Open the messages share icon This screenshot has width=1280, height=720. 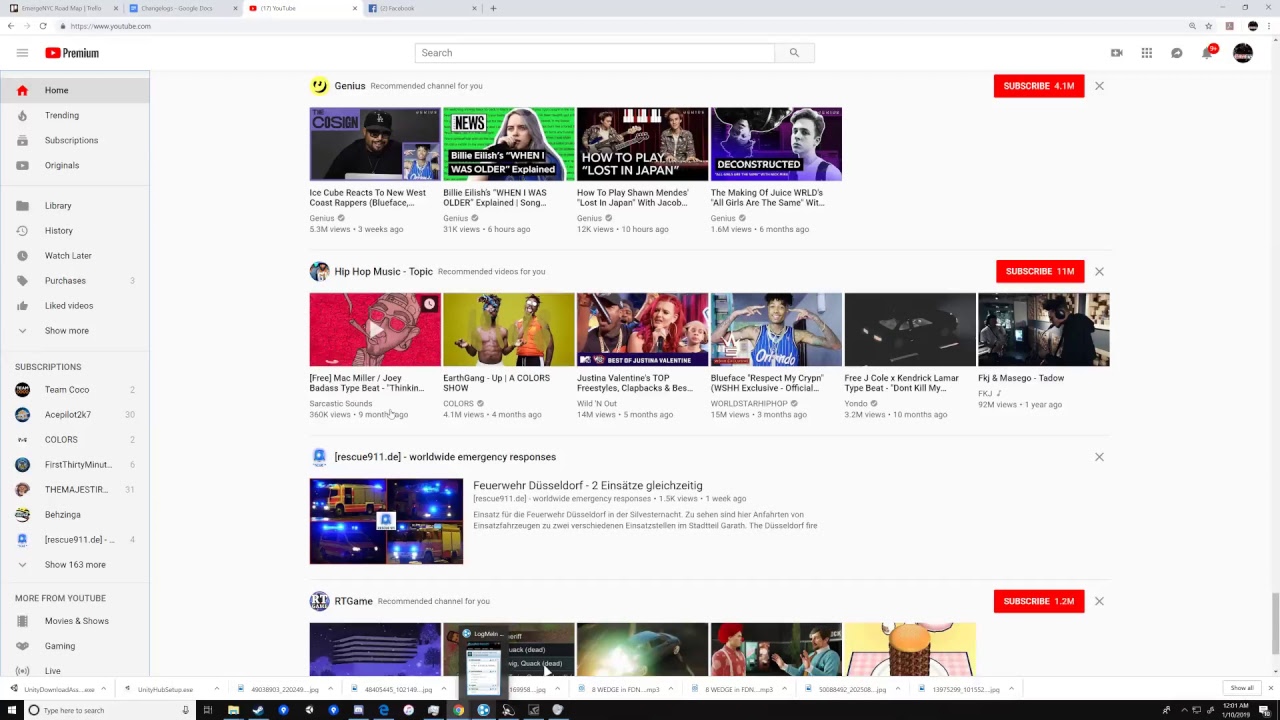(x=1176, y=53)
